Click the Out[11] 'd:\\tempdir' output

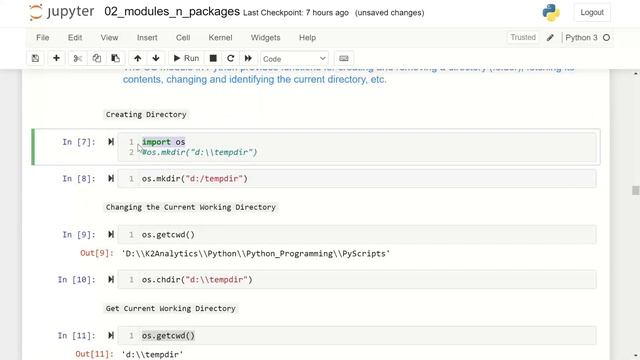point(152,354)
